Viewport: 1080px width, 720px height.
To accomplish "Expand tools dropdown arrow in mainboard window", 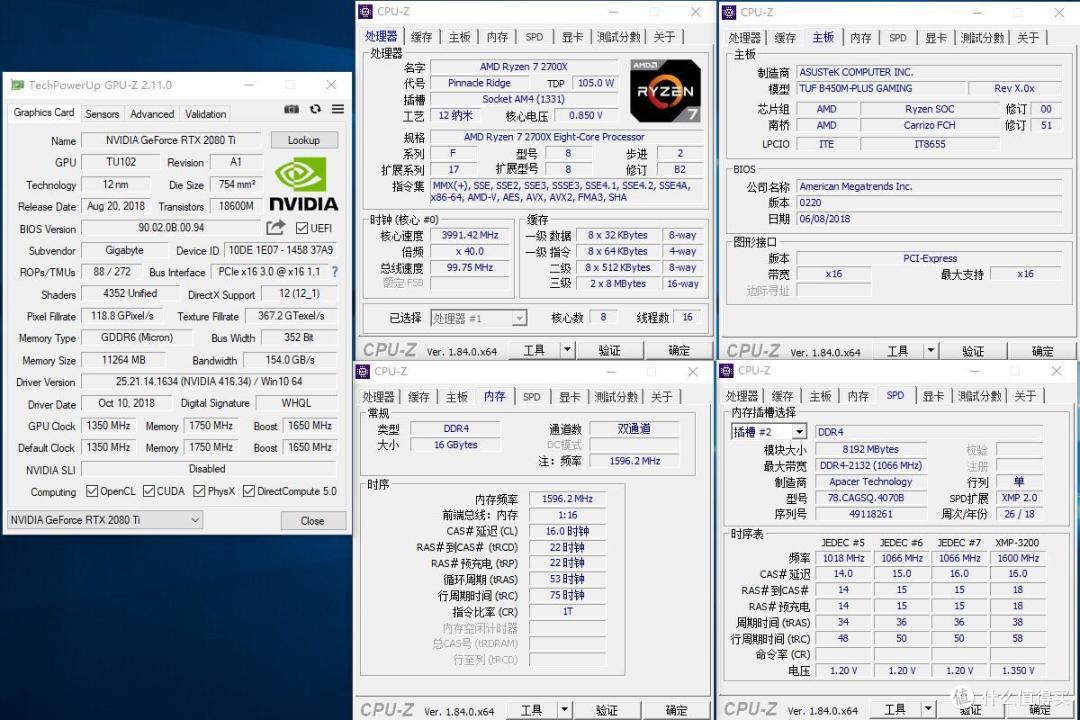I will click(931, 351).
